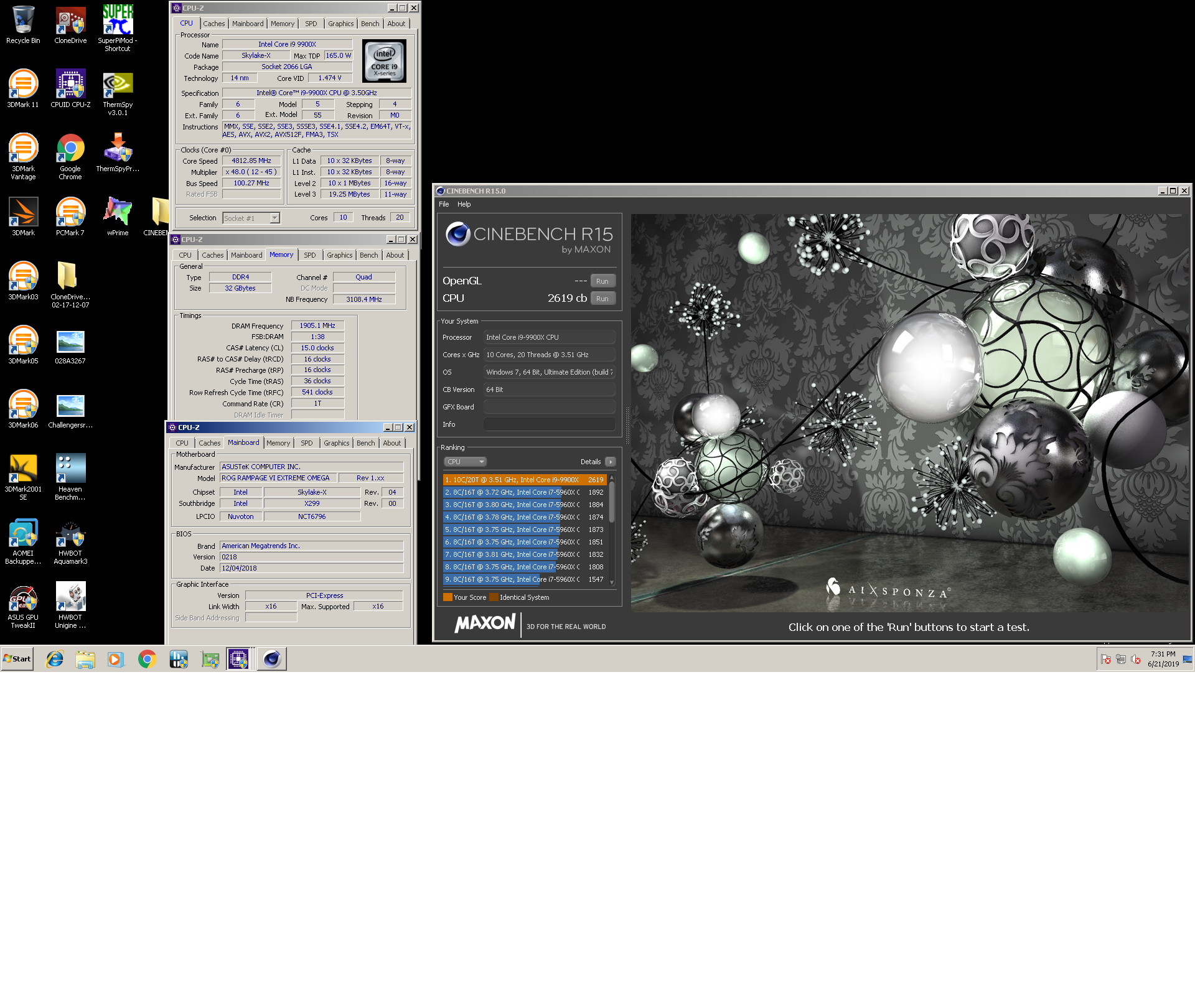The height and width of the screenshot is (1008, 1195).
Task: Open the SuperPiMod shortcut icon
Action: point(118,29)
